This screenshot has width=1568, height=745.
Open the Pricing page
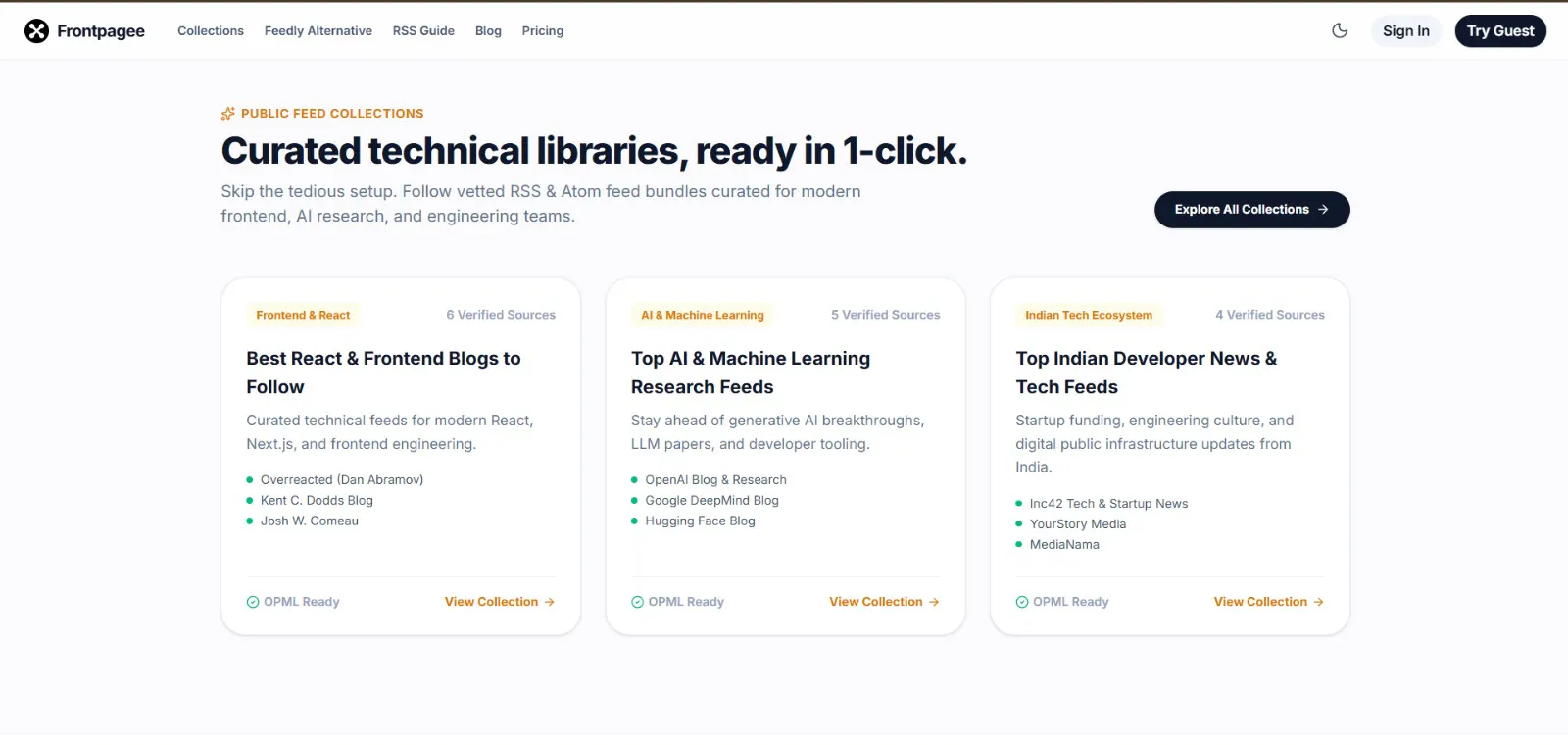pos(543,31)
